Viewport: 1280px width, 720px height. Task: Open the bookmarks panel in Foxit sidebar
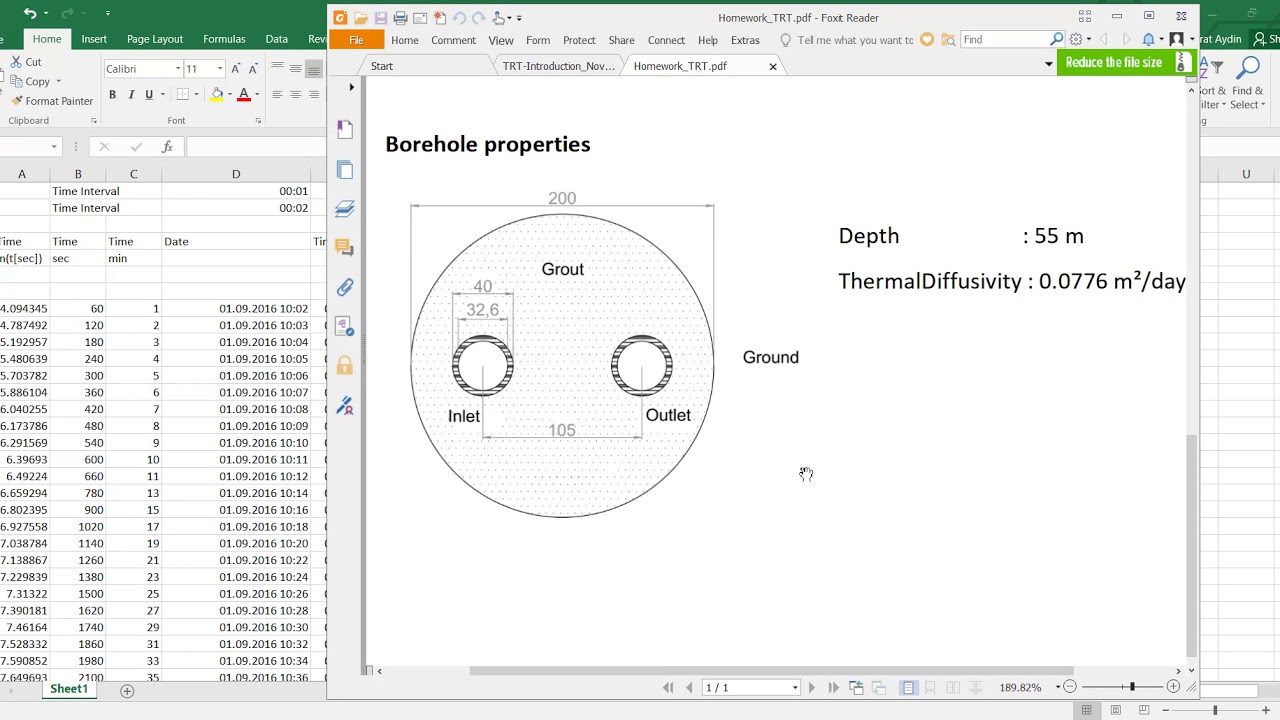pyautogui.click(x=345, y=129)
